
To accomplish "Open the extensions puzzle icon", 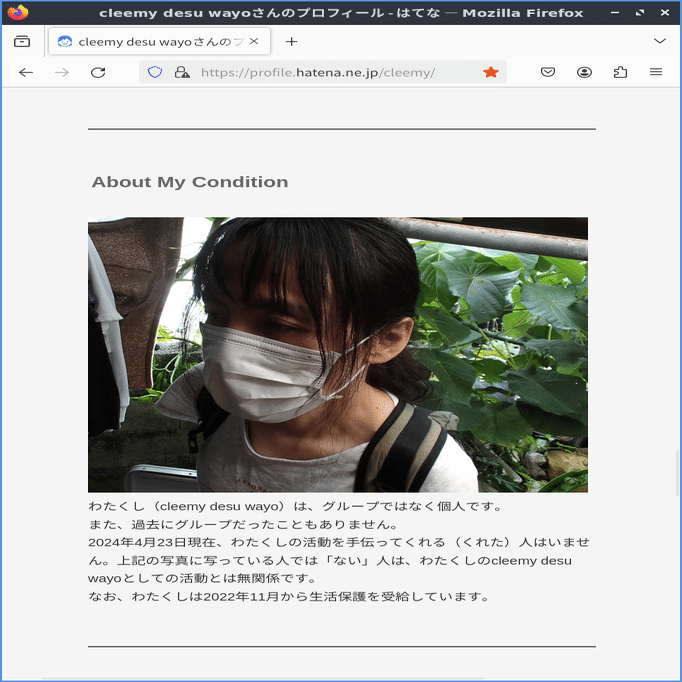I will click(x=620, y=72).
